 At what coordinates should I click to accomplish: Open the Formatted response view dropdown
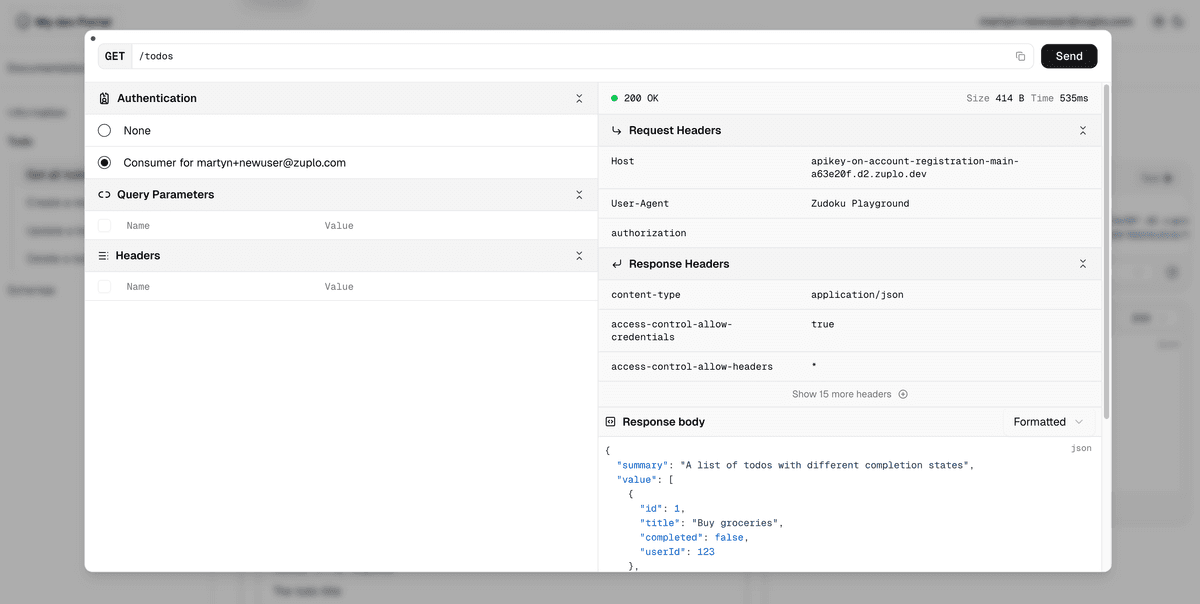point(1048,422)
